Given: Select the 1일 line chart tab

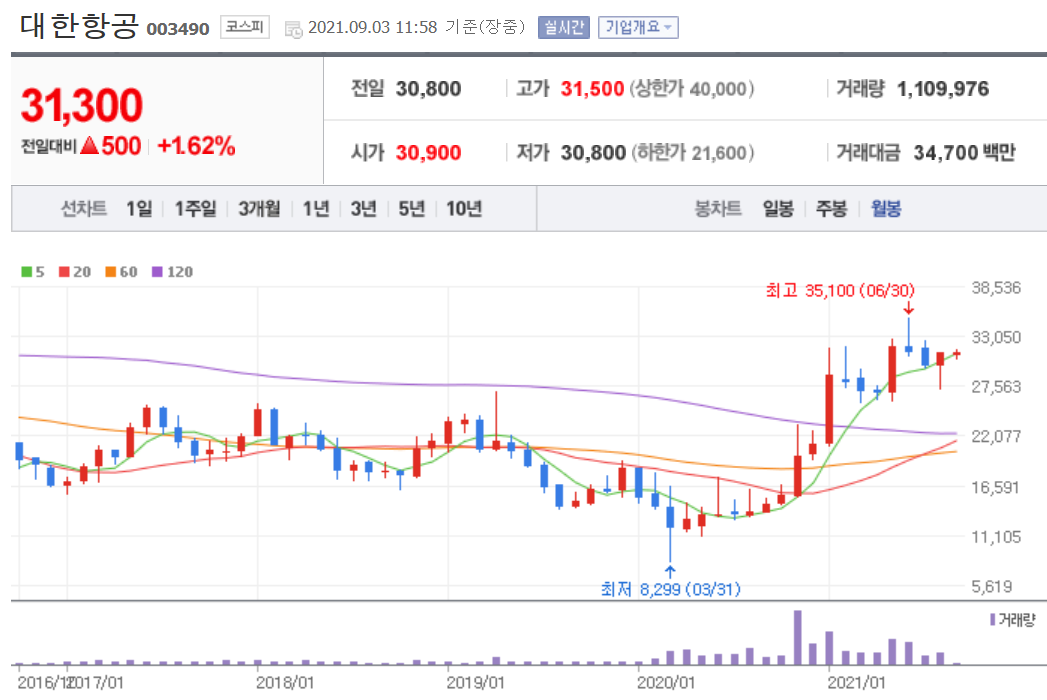Looking at the screenshot, I should 140,209.
